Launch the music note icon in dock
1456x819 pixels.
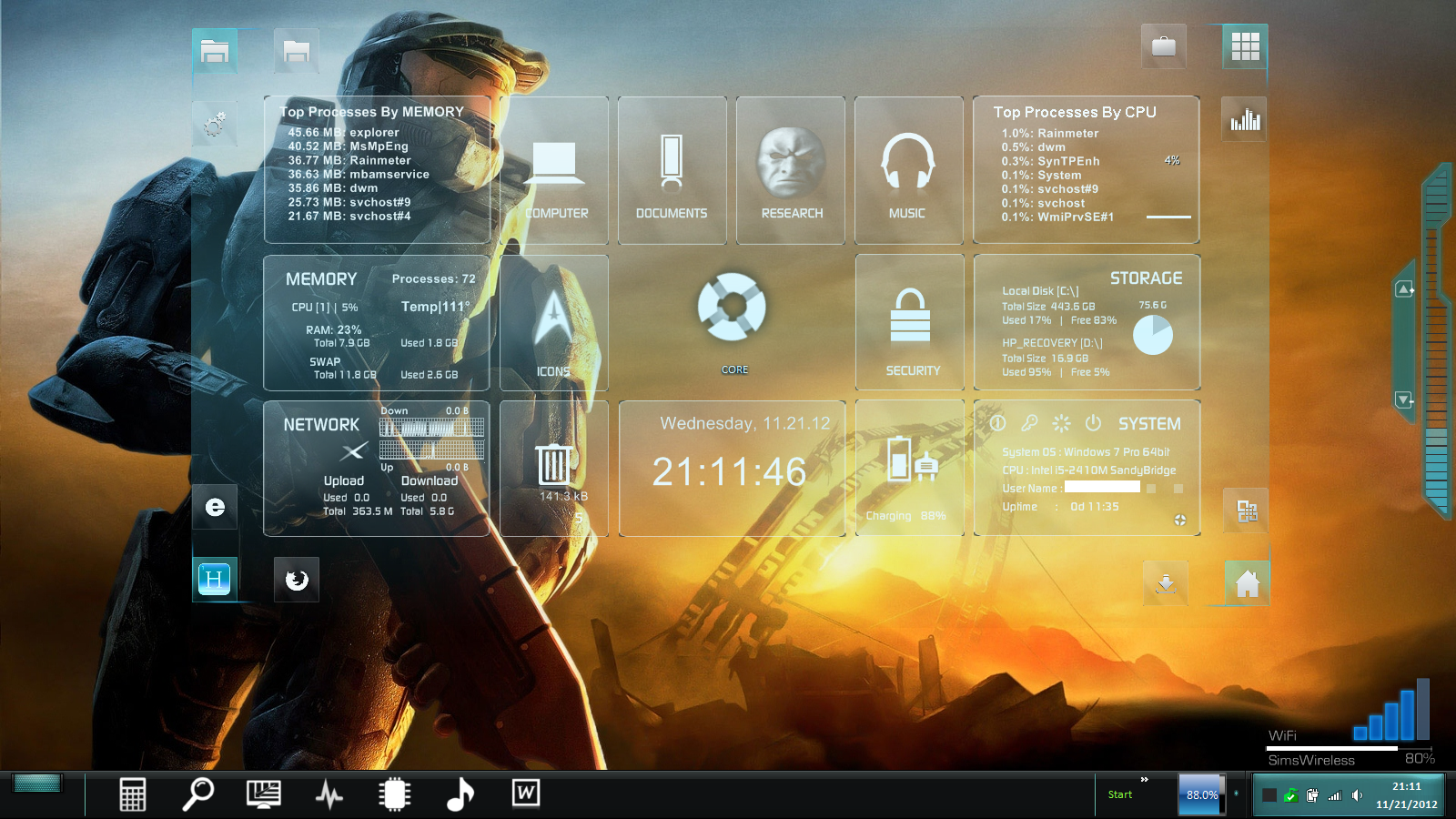point(460,794)
